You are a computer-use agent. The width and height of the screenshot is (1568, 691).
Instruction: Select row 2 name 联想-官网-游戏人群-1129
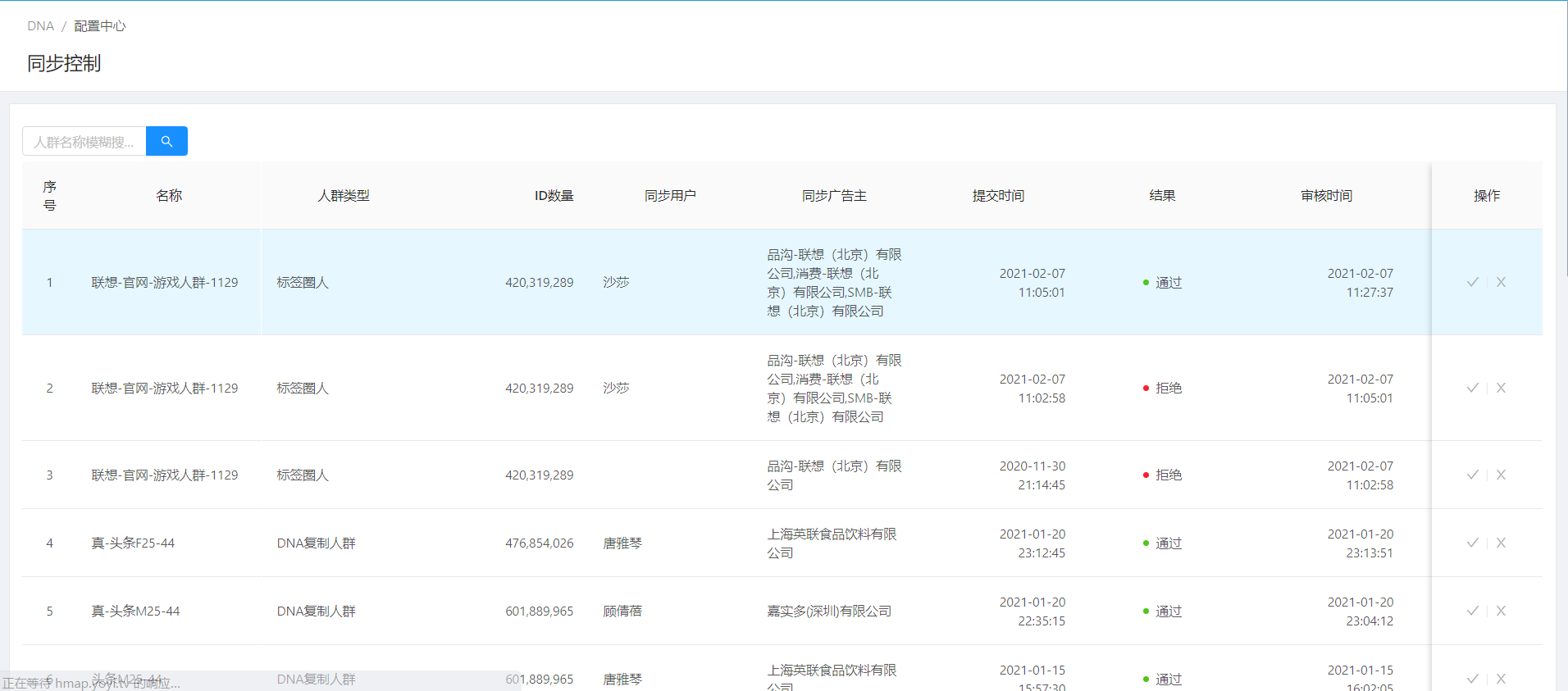(165, 388)
